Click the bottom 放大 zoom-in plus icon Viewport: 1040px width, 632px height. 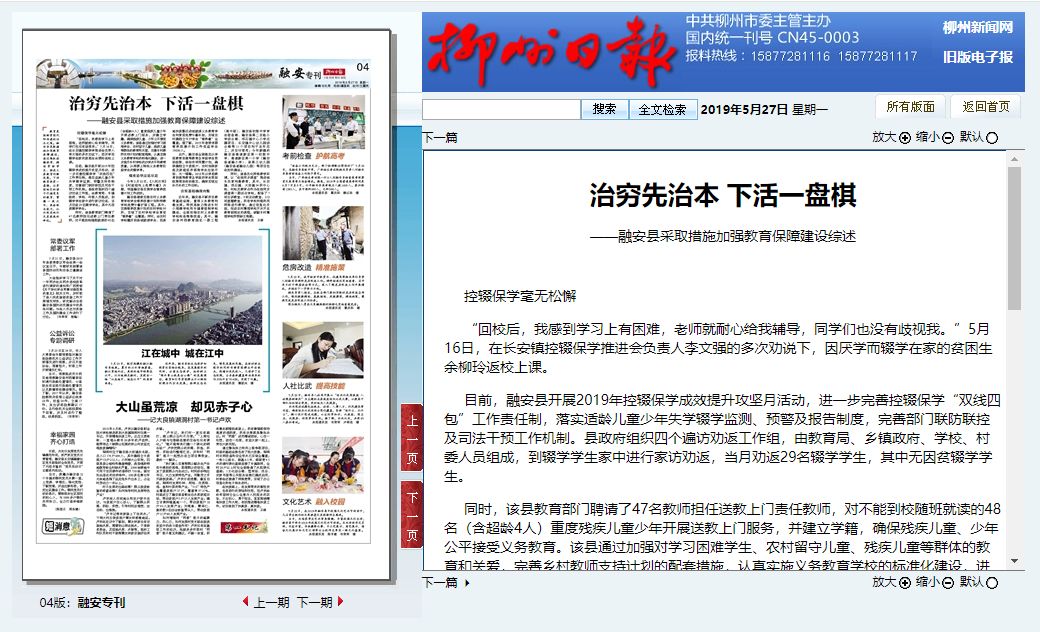pos(905,583)
